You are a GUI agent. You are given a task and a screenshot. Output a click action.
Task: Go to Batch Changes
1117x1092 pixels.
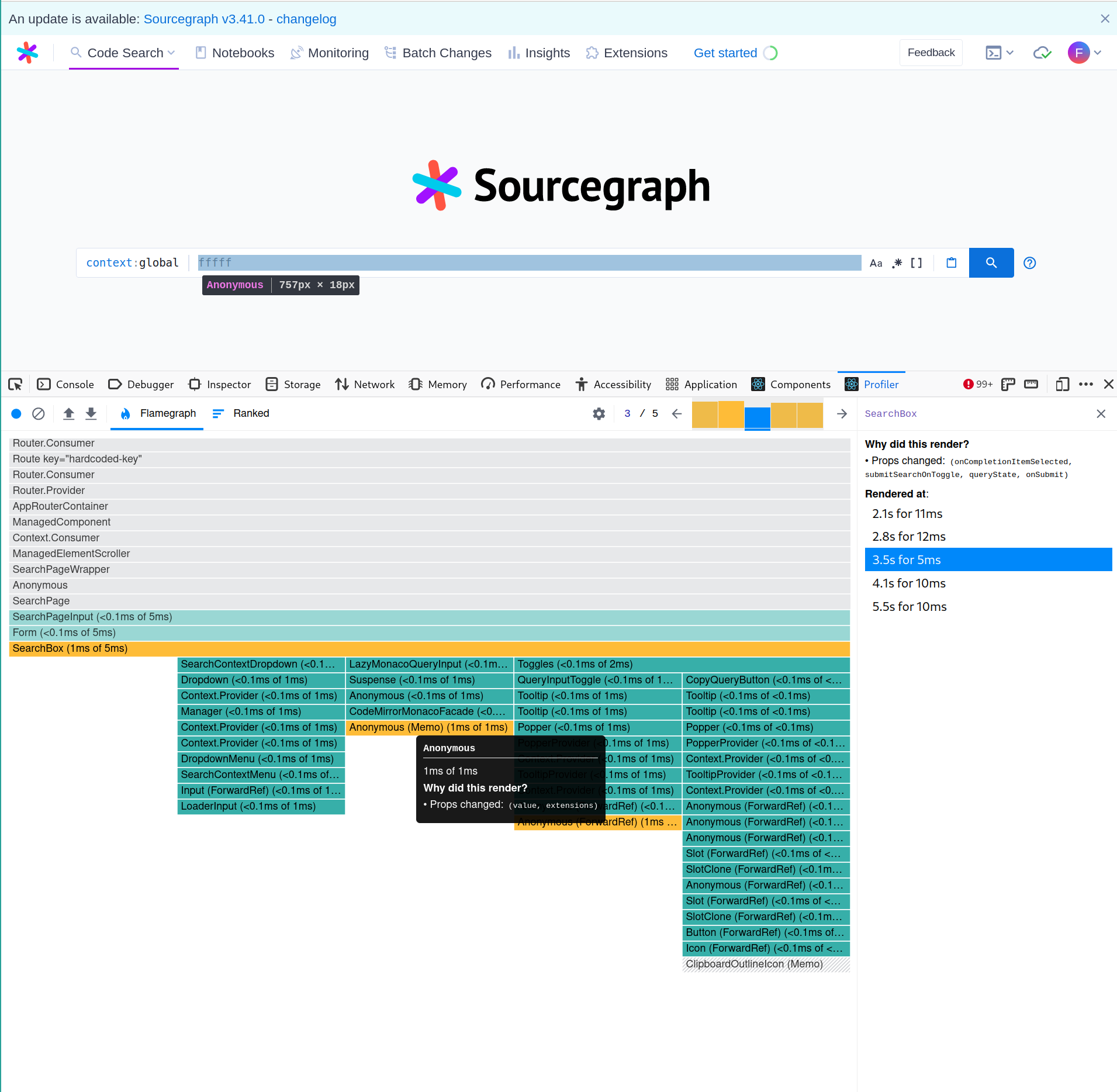click(438, 53)
